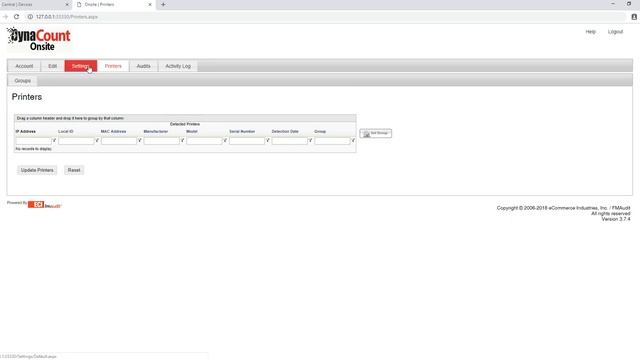640x360 pixels.
Task: Open filter menu for Group column
Action: pyautogui.click(x=353, y=140)
